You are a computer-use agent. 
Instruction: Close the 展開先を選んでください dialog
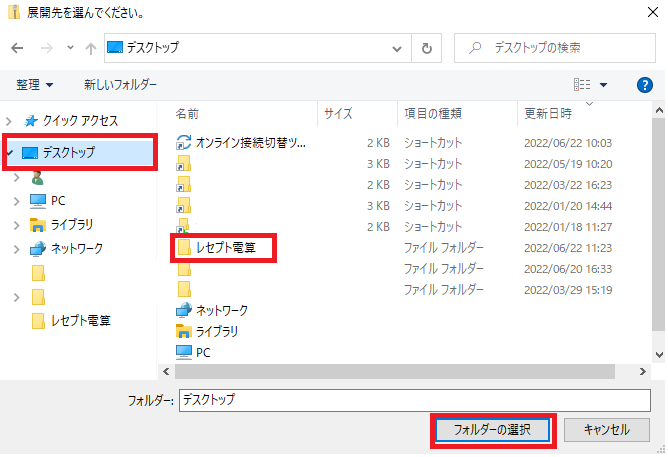point(653,12)
